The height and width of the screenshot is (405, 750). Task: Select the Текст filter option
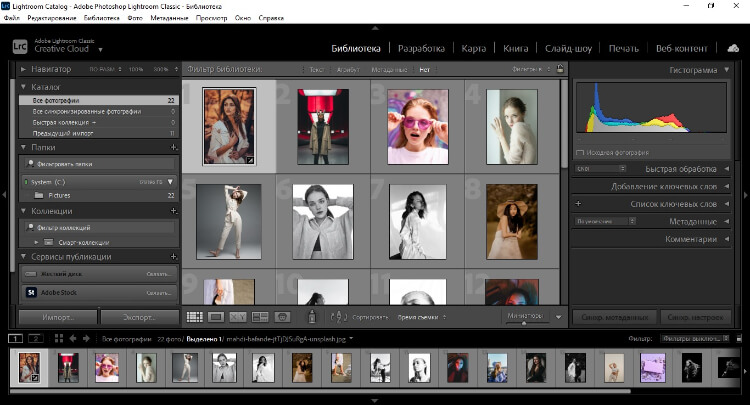coord(317,69)
